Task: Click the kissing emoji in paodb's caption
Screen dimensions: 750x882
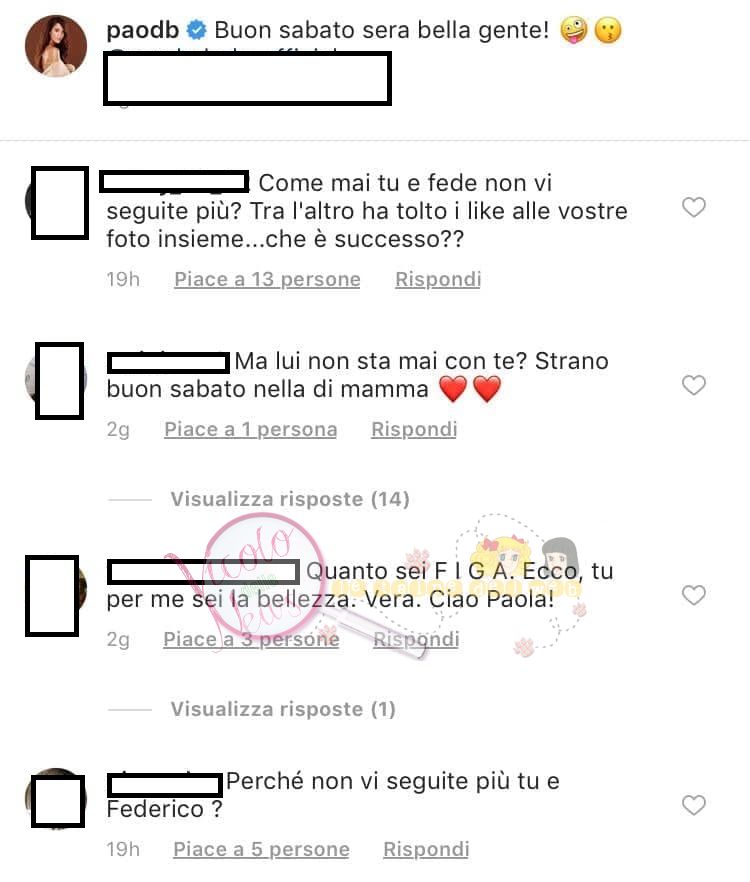Action: [608, 30]
